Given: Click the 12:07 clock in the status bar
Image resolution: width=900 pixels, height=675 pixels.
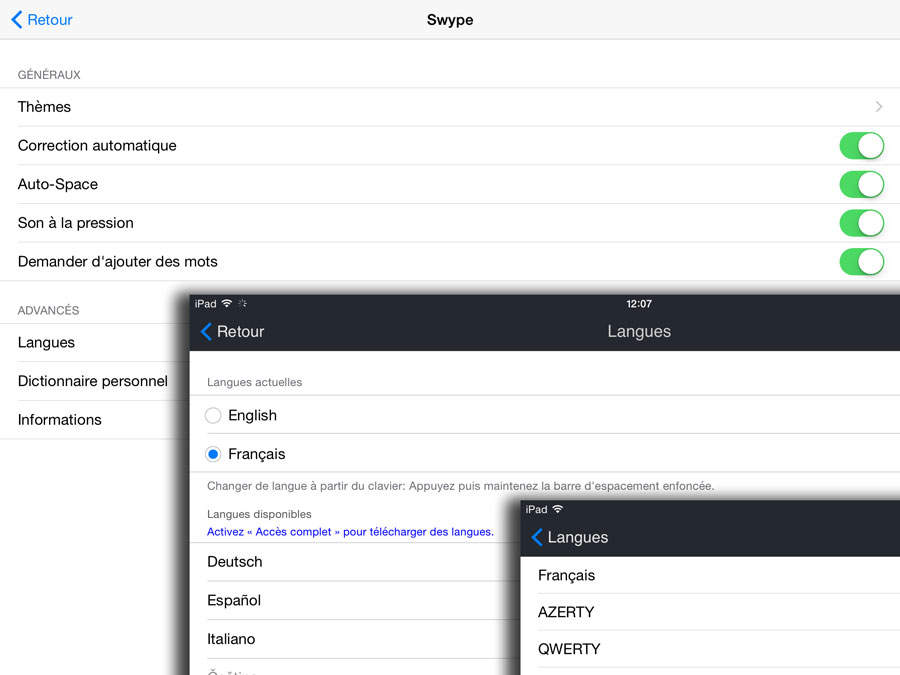Looking at the screenshot, I should click(639, 304).
